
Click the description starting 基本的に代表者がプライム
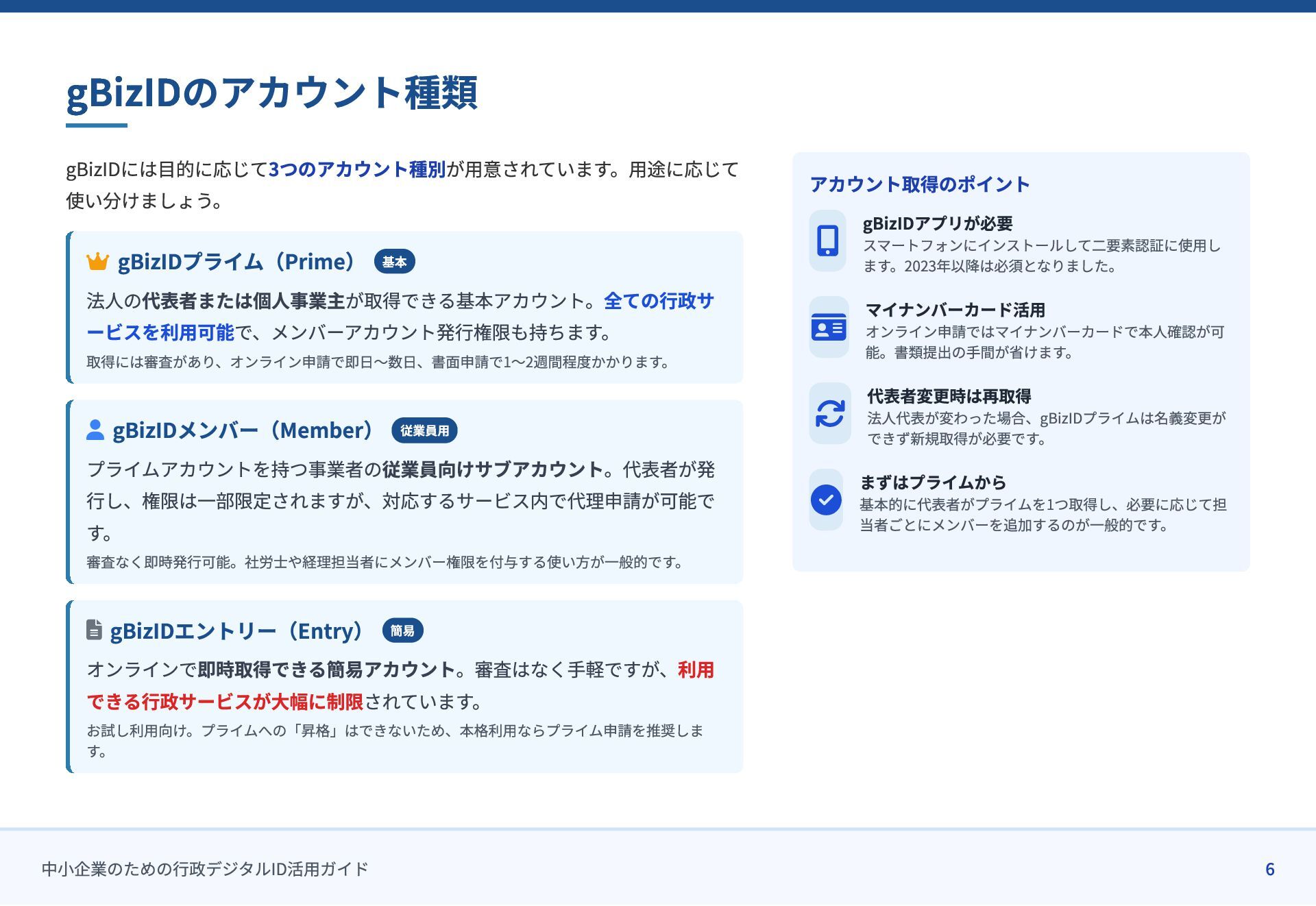tap(1043, 515)
